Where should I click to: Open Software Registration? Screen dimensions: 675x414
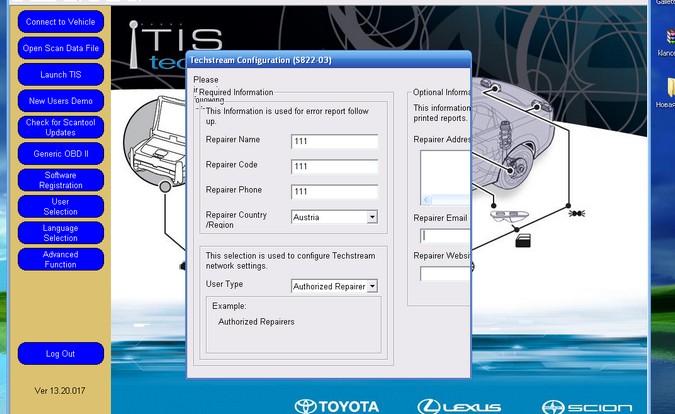point(61,180)
